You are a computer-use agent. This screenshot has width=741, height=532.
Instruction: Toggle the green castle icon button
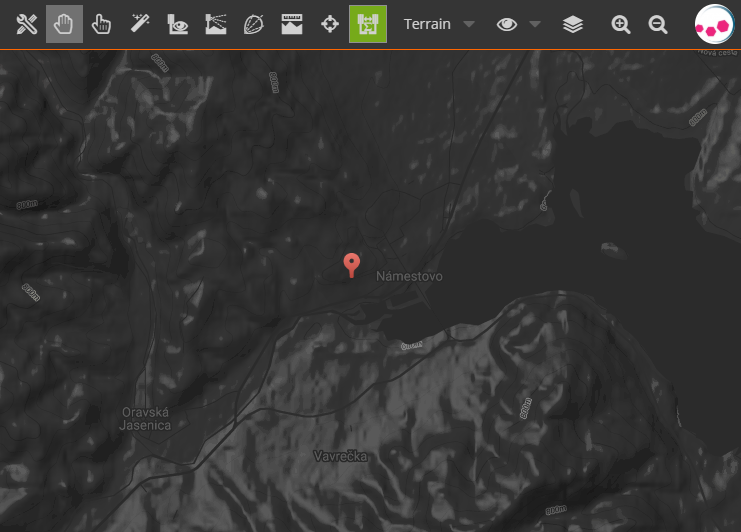(x=367, y=24)
